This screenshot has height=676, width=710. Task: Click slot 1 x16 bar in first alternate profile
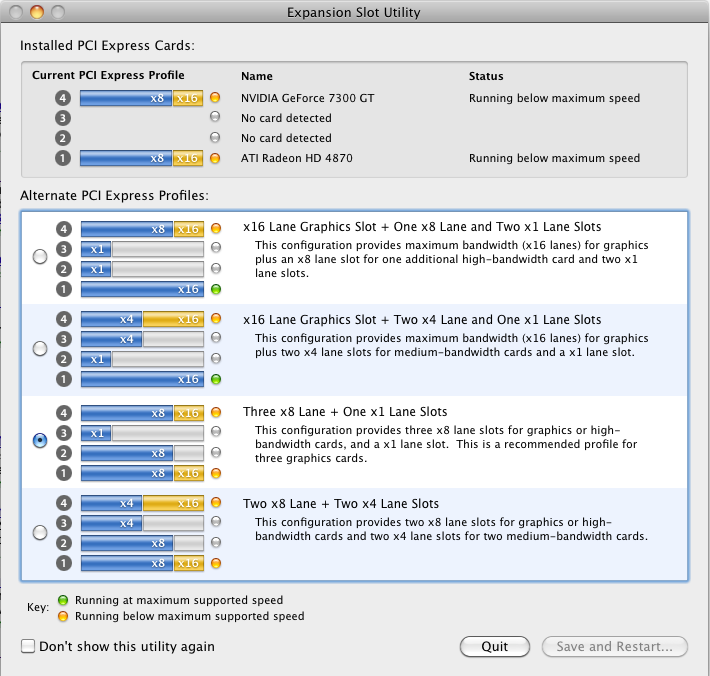click(x=142, y=289)
